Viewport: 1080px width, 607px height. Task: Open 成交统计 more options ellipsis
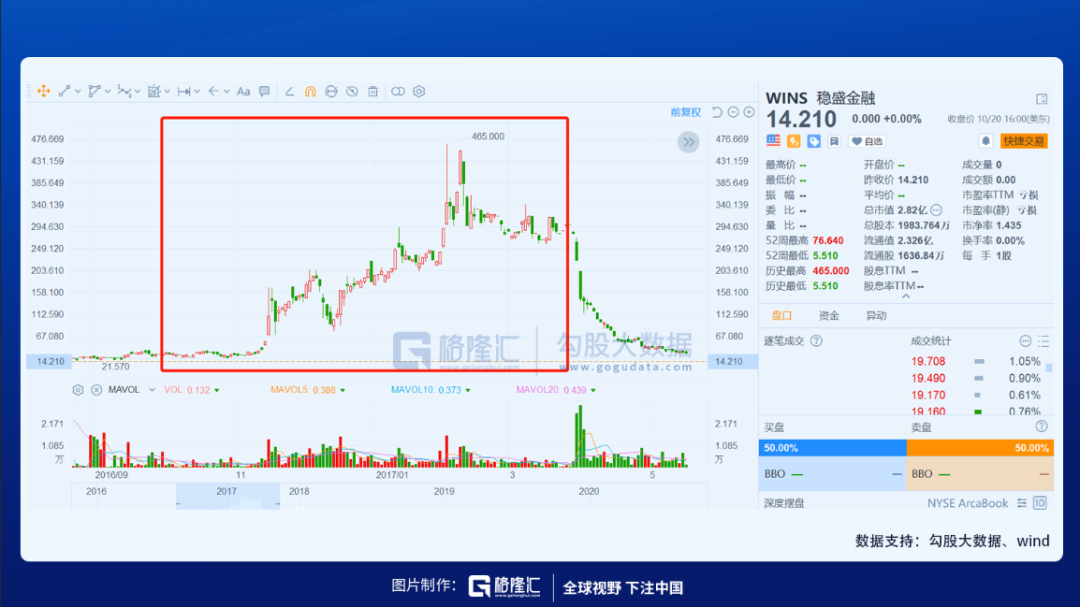click(1025, 341)
